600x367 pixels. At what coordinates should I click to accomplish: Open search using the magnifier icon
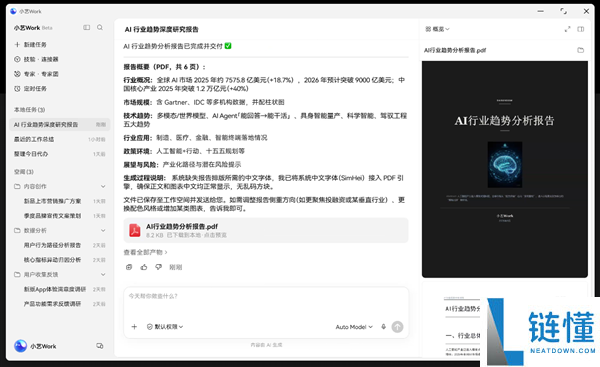[100, 28]
